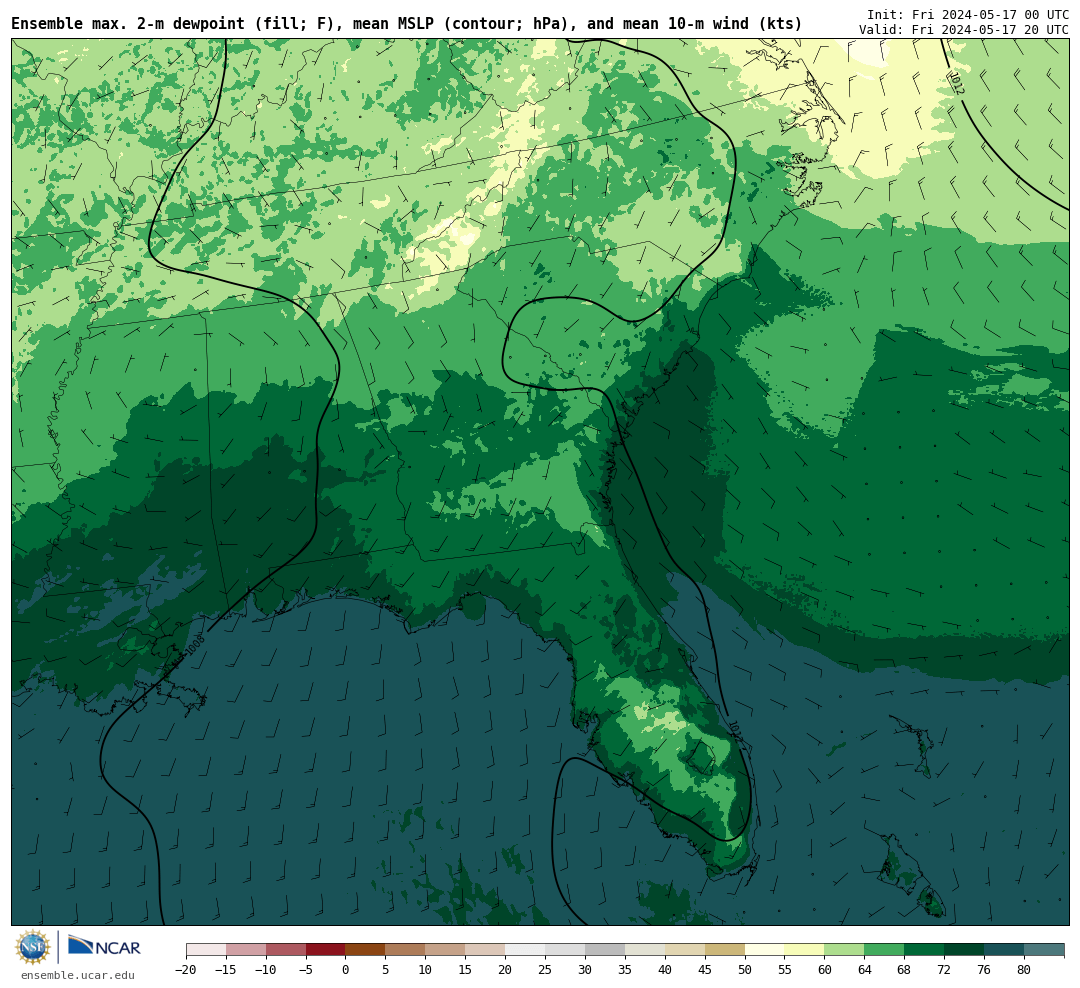1080x988 pixels.
Task: Click the green swatch between 64 and 68
Action: tap(885, 950)
